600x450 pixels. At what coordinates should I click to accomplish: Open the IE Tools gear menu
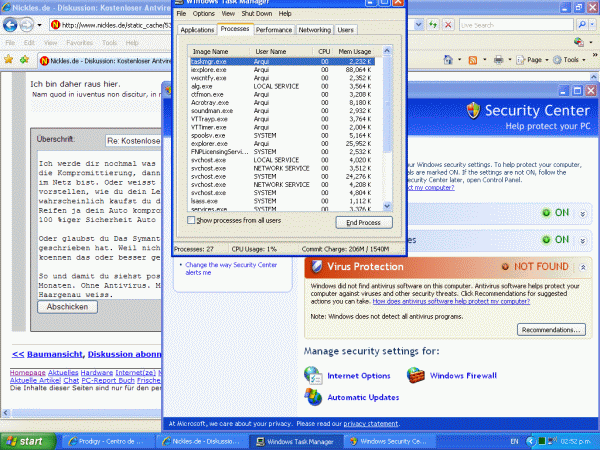tap(569, 60)
